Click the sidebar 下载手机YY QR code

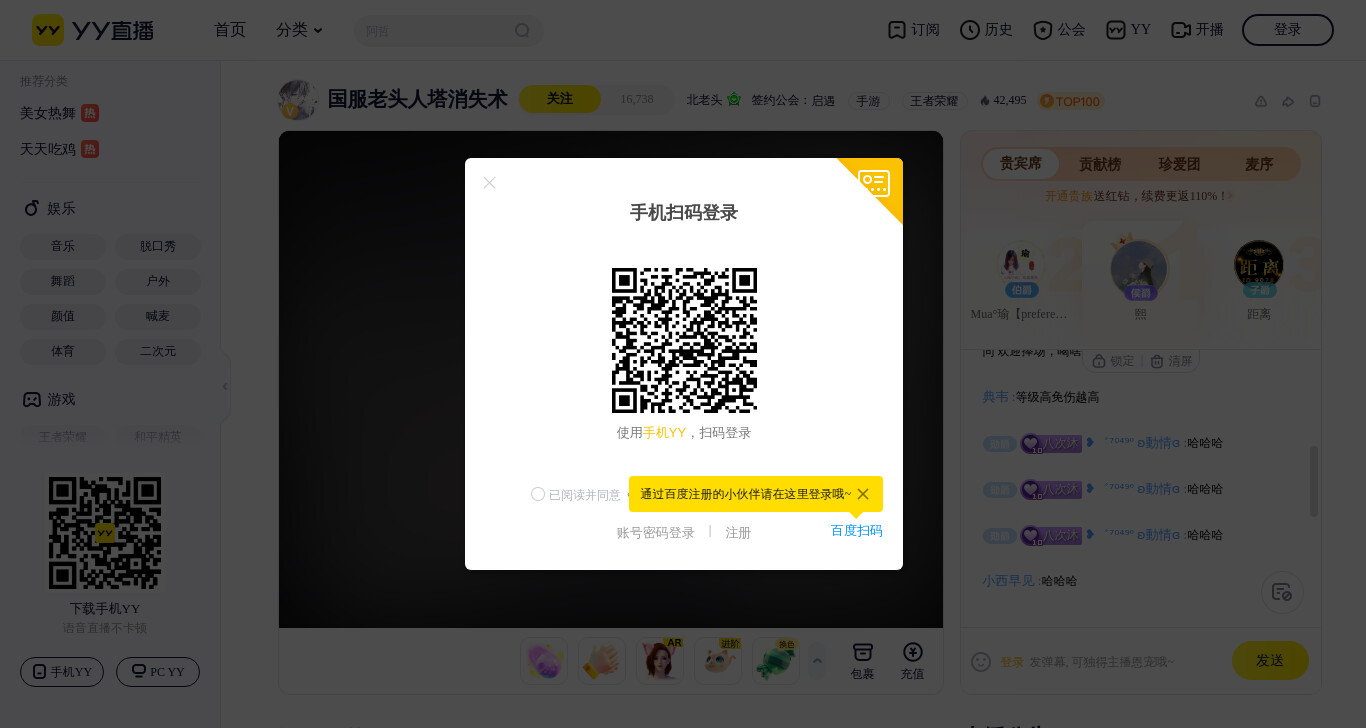(105, 533)
